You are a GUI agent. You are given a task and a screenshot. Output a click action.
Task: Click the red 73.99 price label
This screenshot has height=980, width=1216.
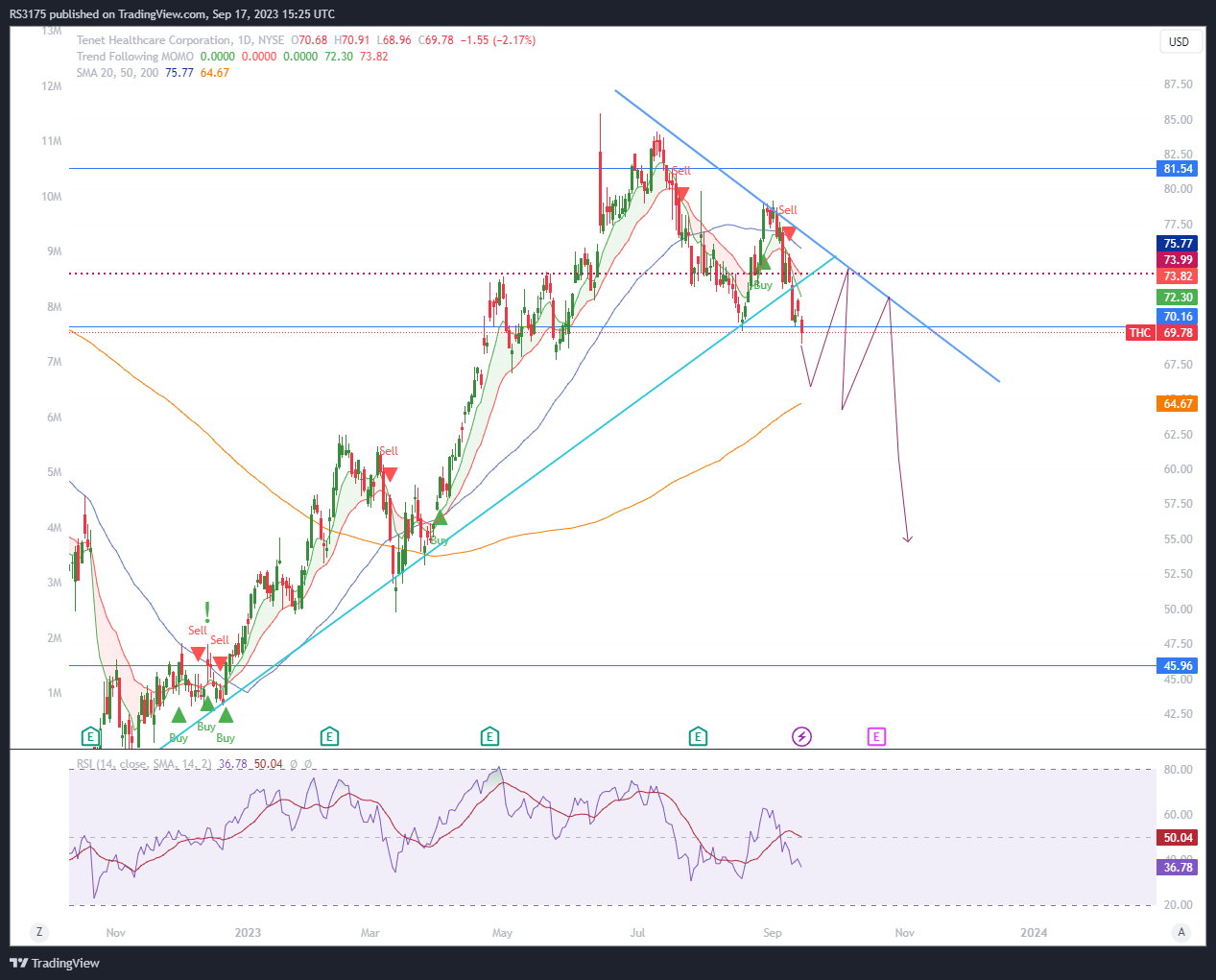[x=1178, y=260]
